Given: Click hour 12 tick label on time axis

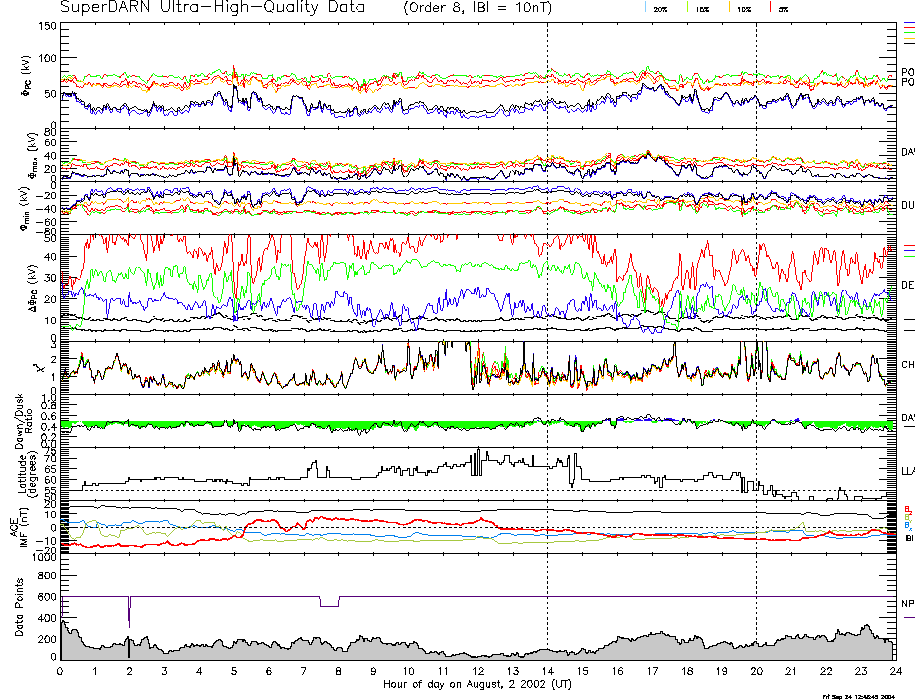Looking at the screenshot, I should coord(477,671).
